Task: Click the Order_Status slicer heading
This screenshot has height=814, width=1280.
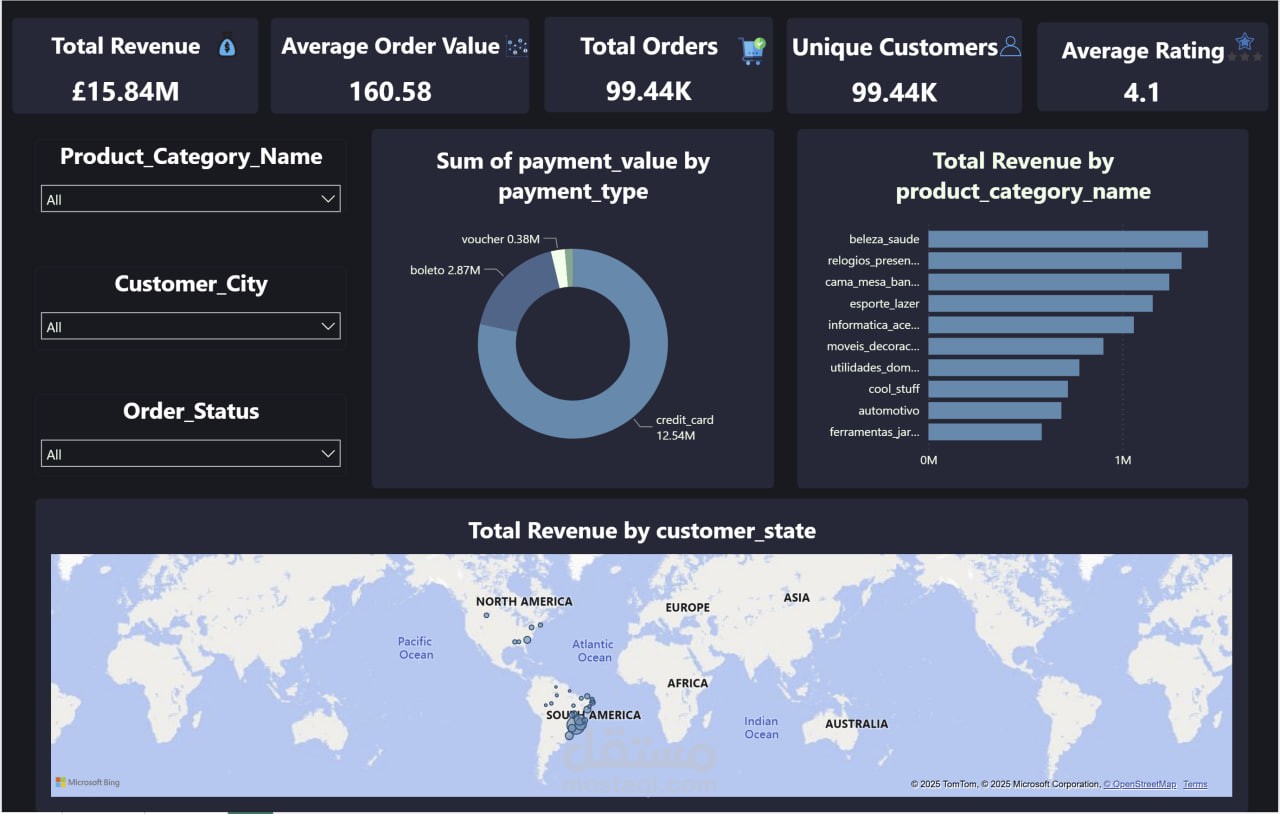Action: [191, 411]
